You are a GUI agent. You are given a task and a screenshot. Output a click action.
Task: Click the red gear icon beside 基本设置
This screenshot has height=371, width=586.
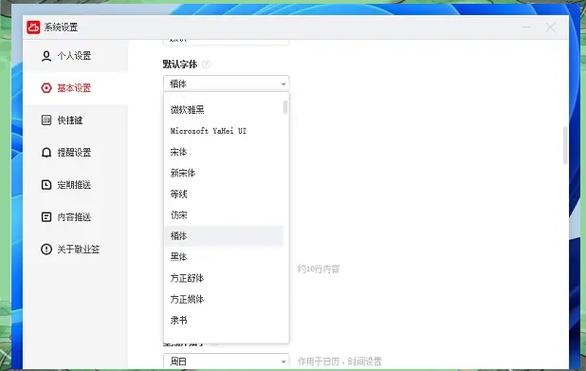coord(46,88)
